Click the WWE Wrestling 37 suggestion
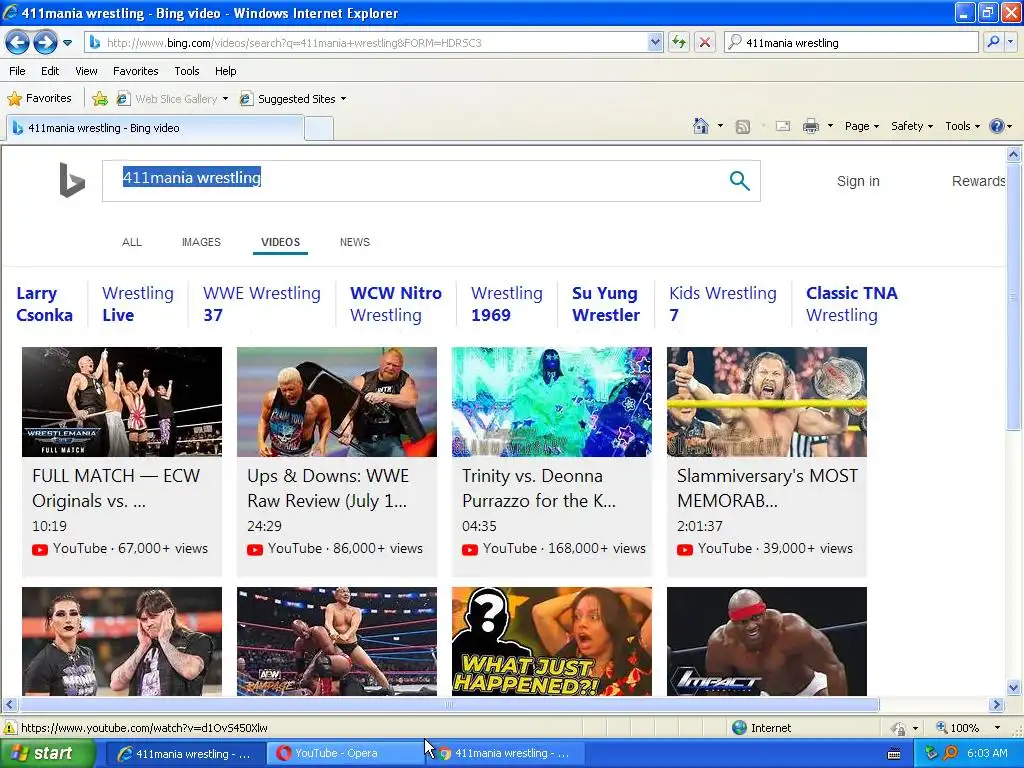The width and height of the screenshot is (1024, 768). [x=262, y=304]
